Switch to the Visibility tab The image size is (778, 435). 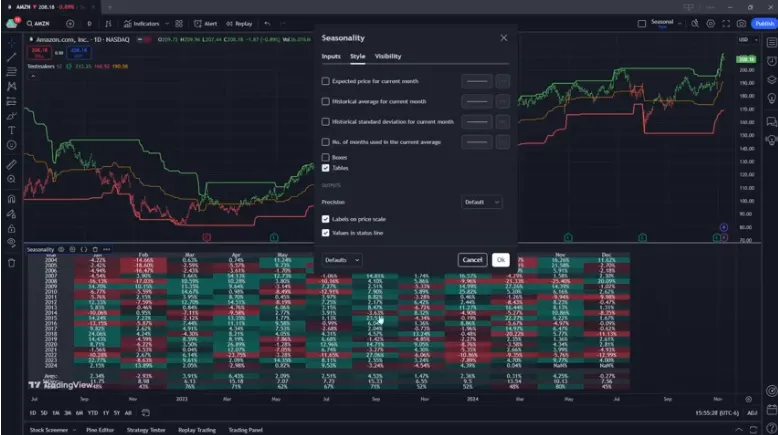(388, 56)
